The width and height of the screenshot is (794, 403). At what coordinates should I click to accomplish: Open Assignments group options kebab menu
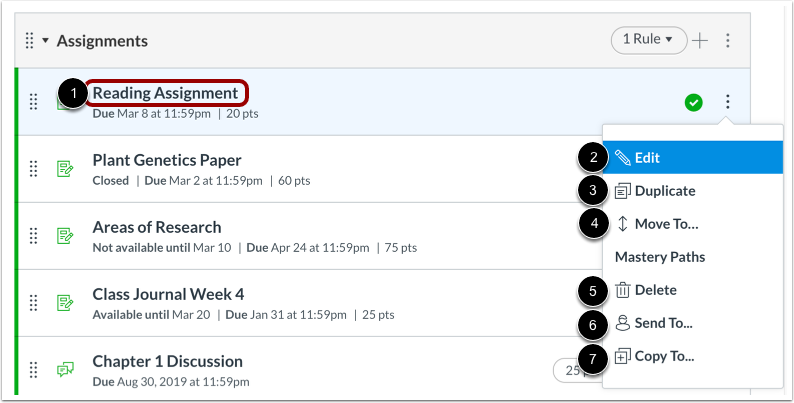point(728,41)
